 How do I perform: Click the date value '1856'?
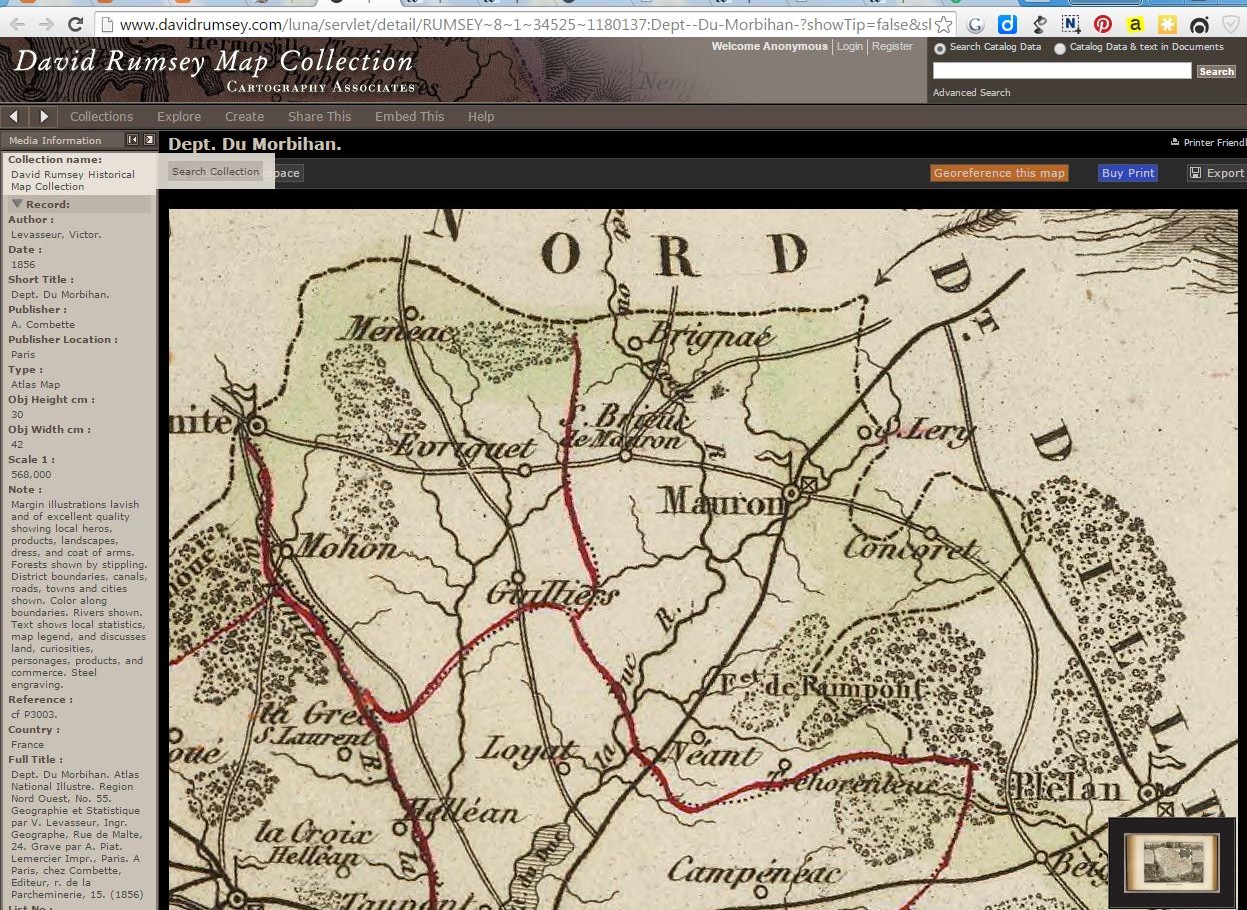pos(23,264)
